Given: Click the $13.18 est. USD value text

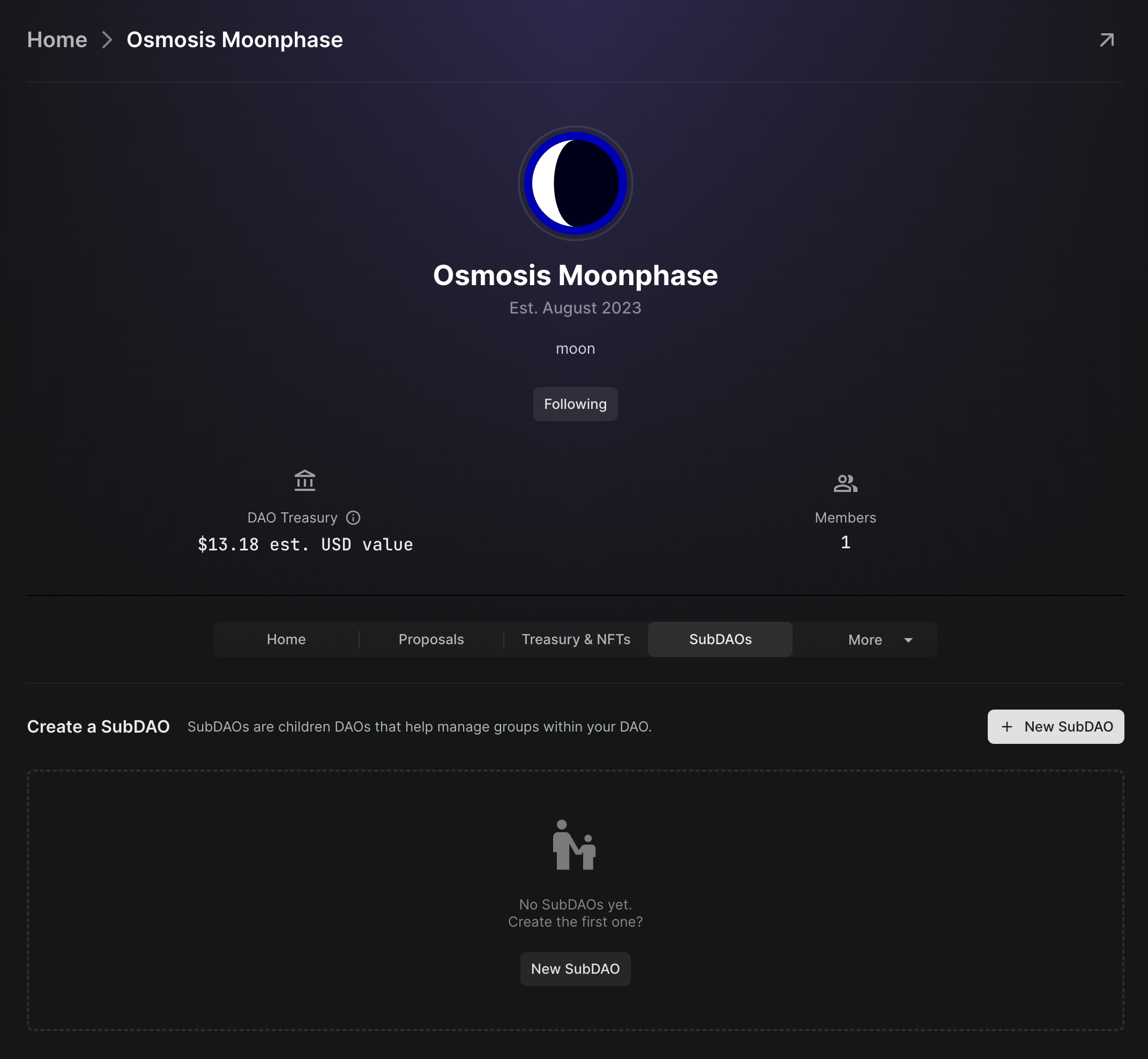Looking at the screenshot, I should pos(305,545).
